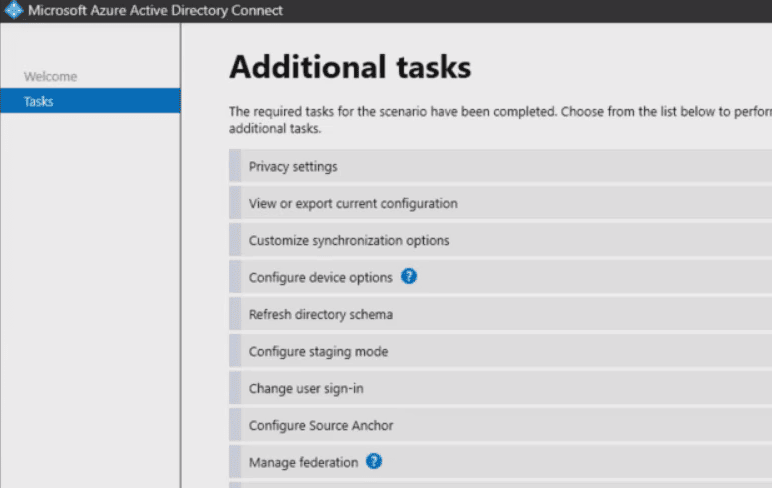772x488 pixels.
Task: Select Customize synchronization options task
Action: tap(500, 240)
